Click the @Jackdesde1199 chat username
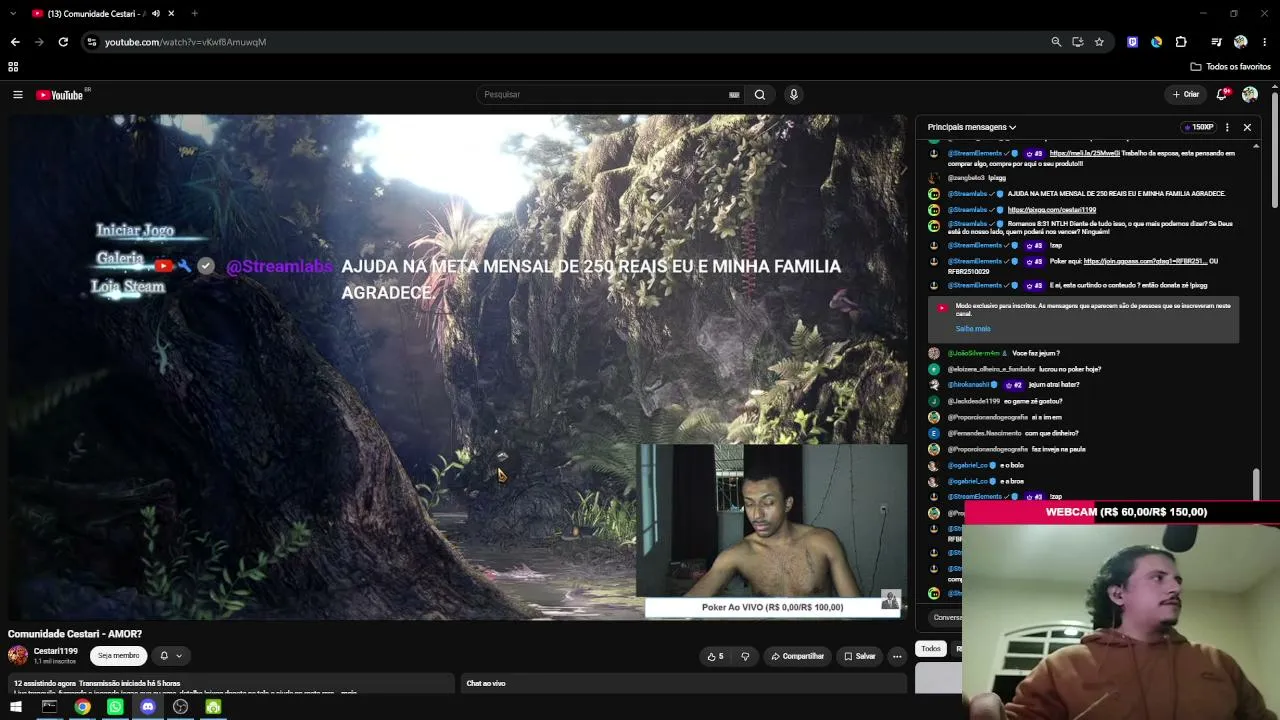Screen dimensions: 1280x720 (974, 402)
